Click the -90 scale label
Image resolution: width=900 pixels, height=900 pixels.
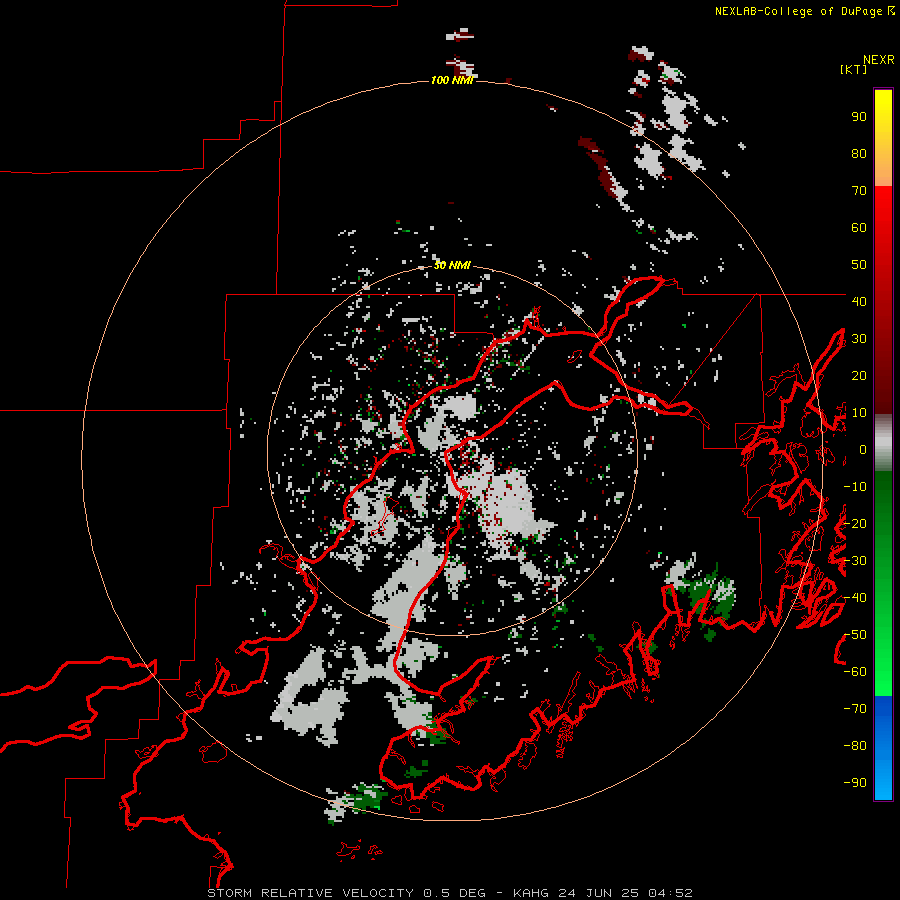coord(855,783)
